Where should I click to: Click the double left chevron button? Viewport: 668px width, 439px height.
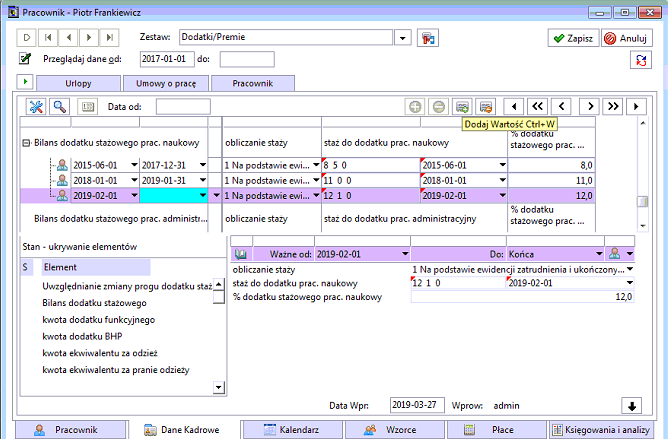538,107
